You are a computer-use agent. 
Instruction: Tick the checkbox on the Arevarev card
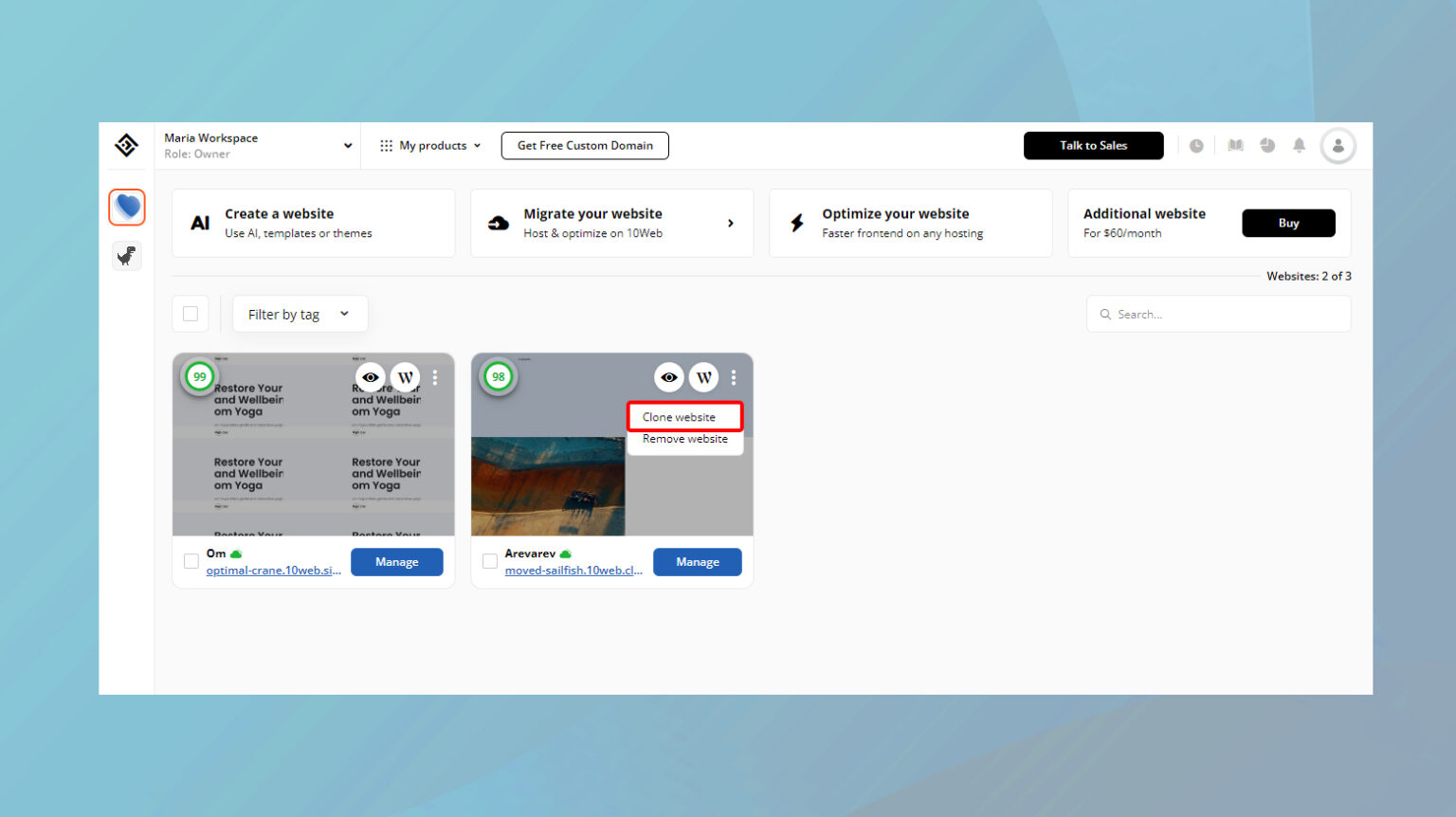[489, 561]
